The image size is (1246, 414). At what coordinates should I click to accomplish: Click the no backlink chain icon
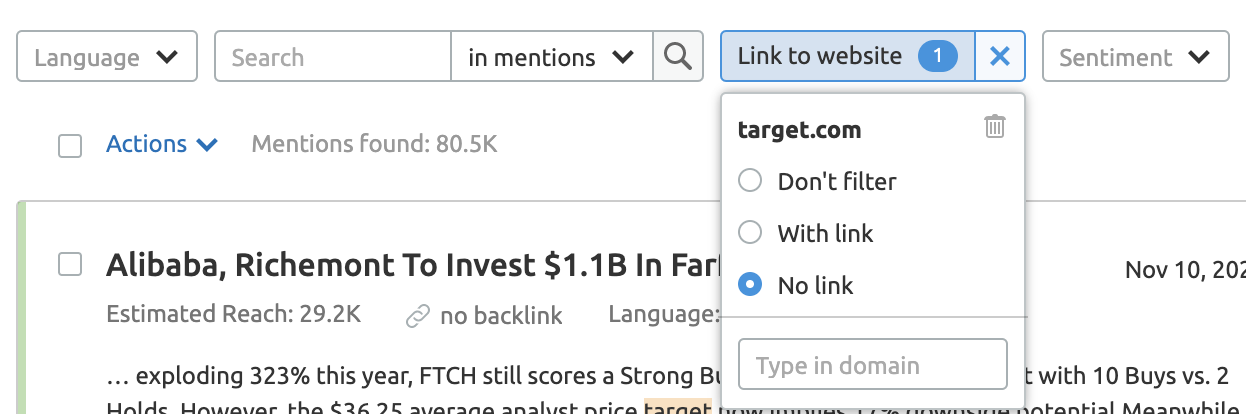click(417, 316)
